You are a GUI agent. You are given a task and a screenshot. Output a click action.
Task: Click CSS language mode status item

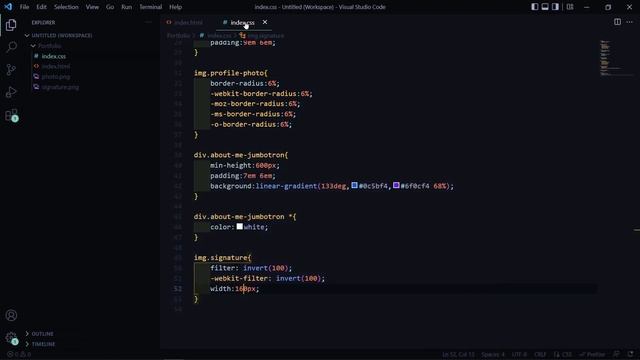(x=562, y=354)
